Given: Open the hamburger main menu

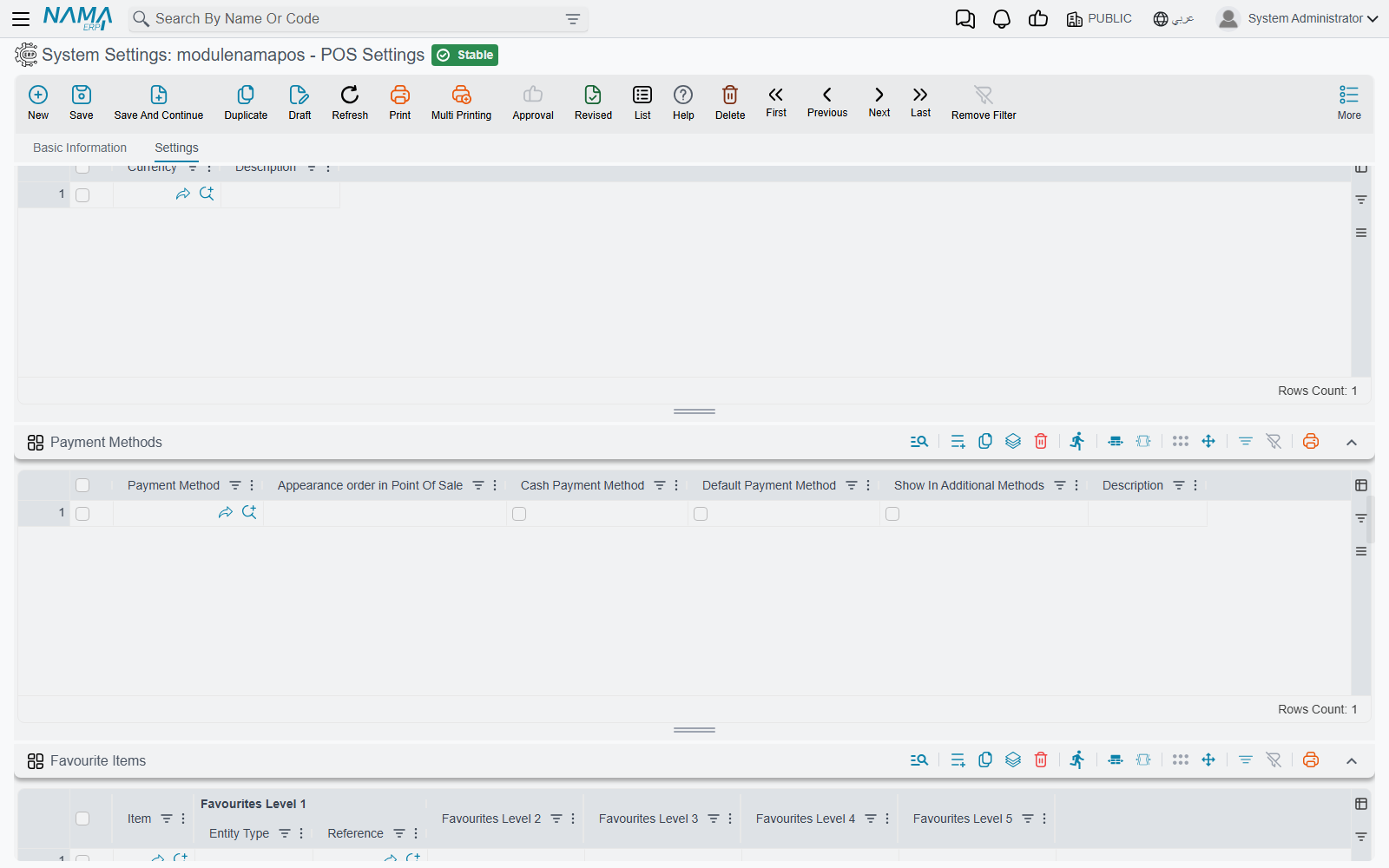Looking at the screenshot, I should tap(21, 18).
